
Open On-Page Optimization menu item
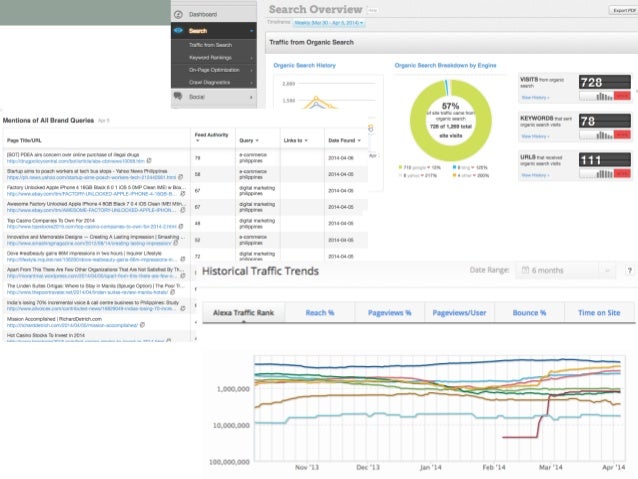click(x=214, y=70)
